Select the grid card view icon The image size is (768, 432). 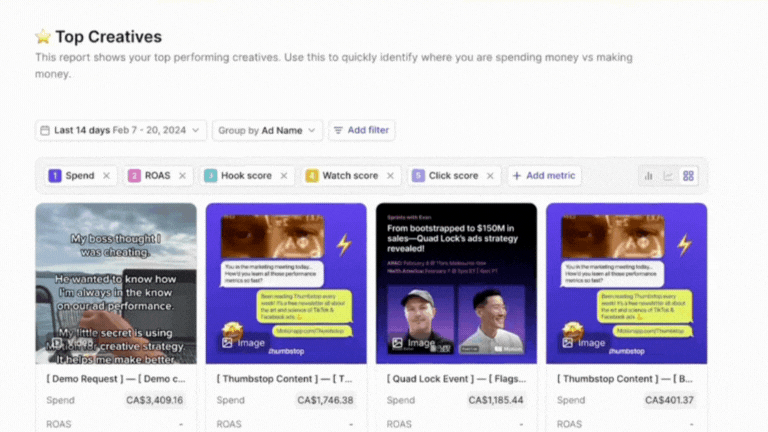tap(688, 176)
